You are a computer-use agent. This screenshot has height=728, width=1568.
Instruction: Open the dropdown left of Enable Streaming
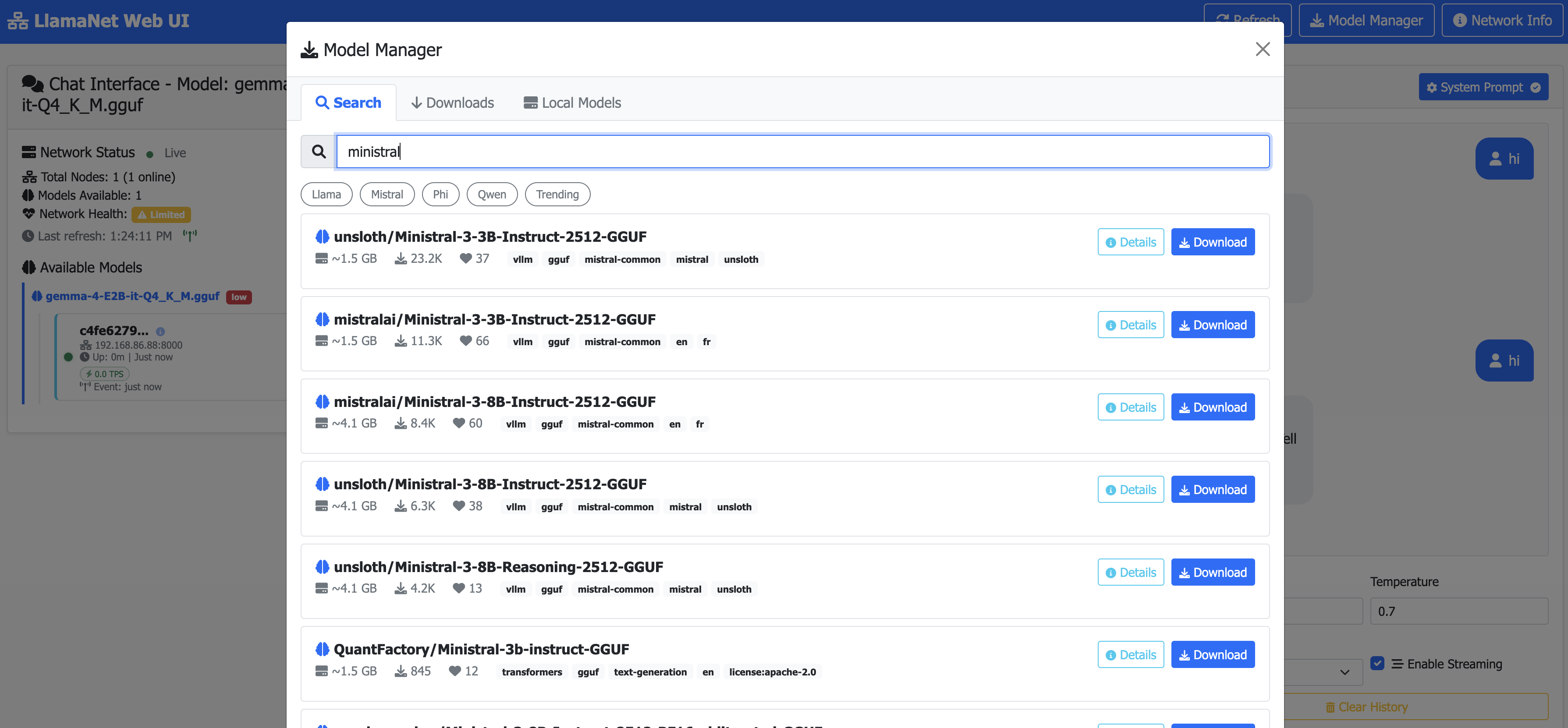pyautogui.click(x=1323, y=672)
